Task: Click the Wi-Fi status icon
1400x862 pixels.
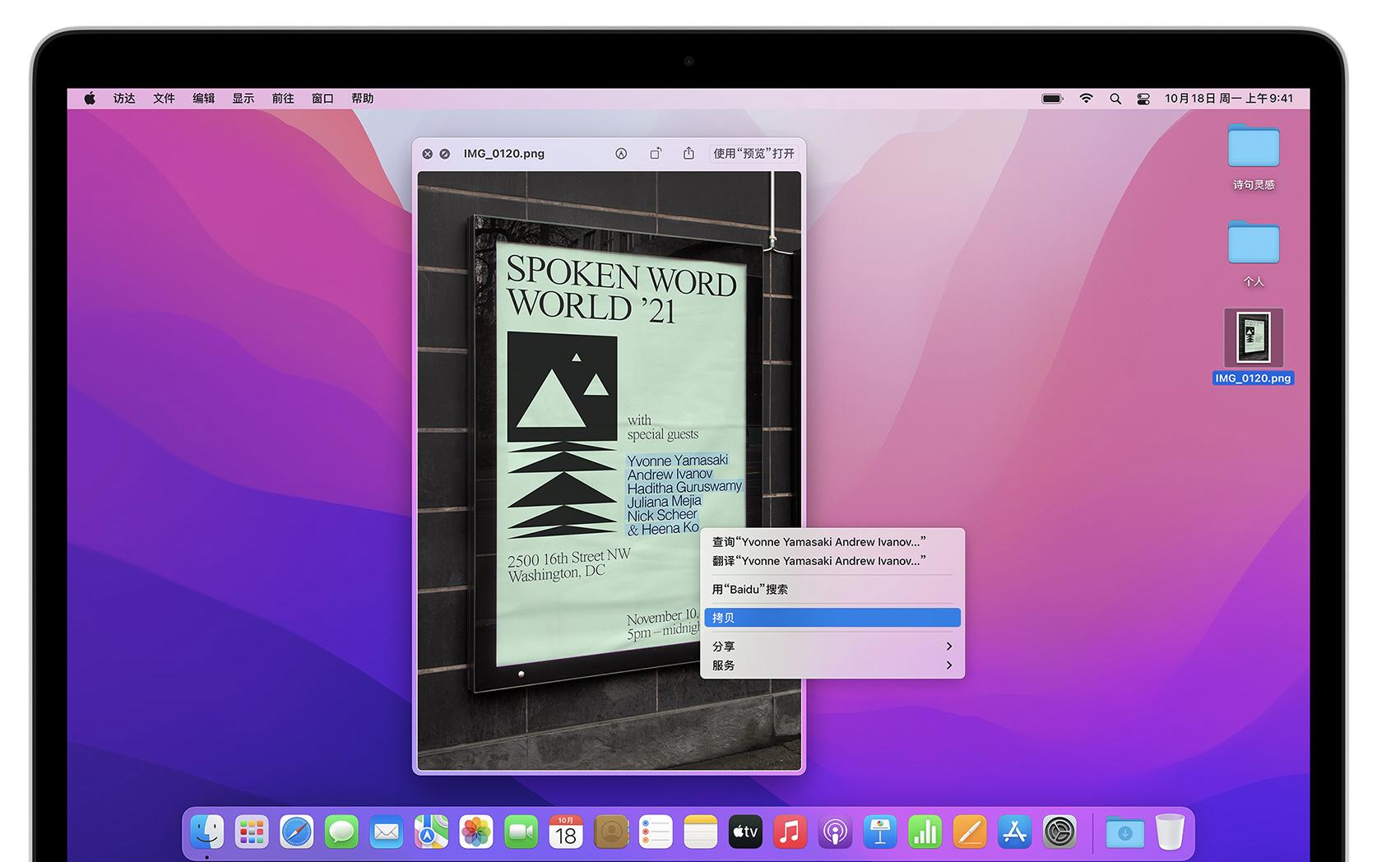Action: pyautogui.click(x=1086, y=99)
